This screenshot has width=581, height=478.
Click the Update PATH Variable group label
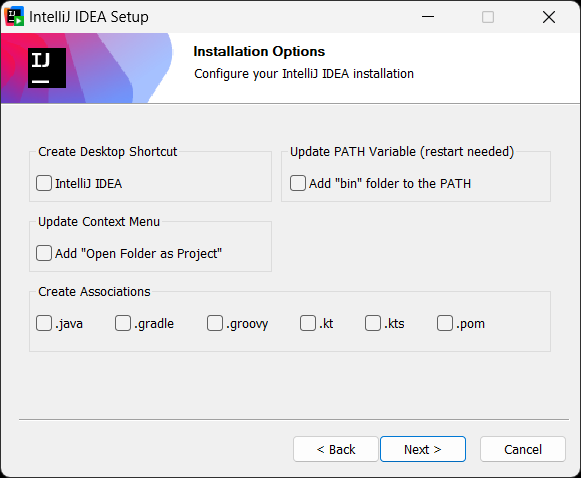(402, 152)
